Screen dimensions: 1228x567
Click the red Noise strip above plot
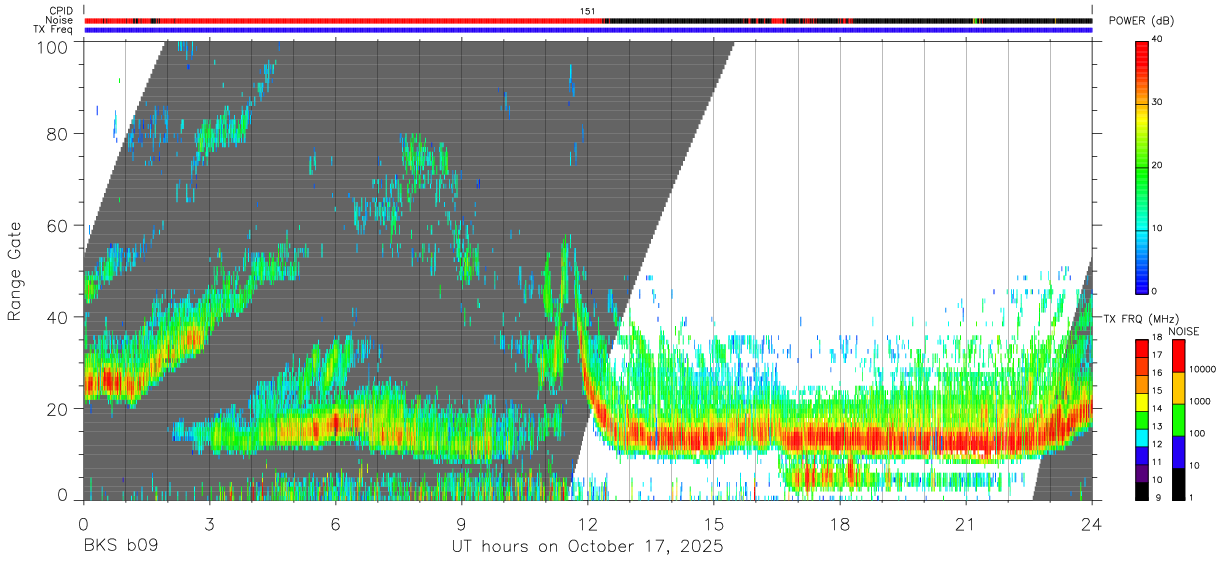click(x=345, y=20)
